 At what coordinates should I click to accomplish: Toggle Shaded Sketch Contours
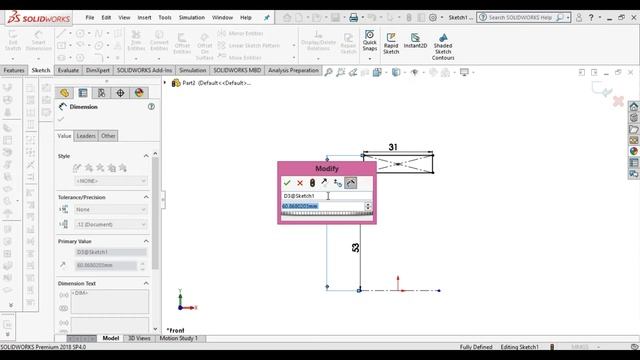tap(443, 47)
